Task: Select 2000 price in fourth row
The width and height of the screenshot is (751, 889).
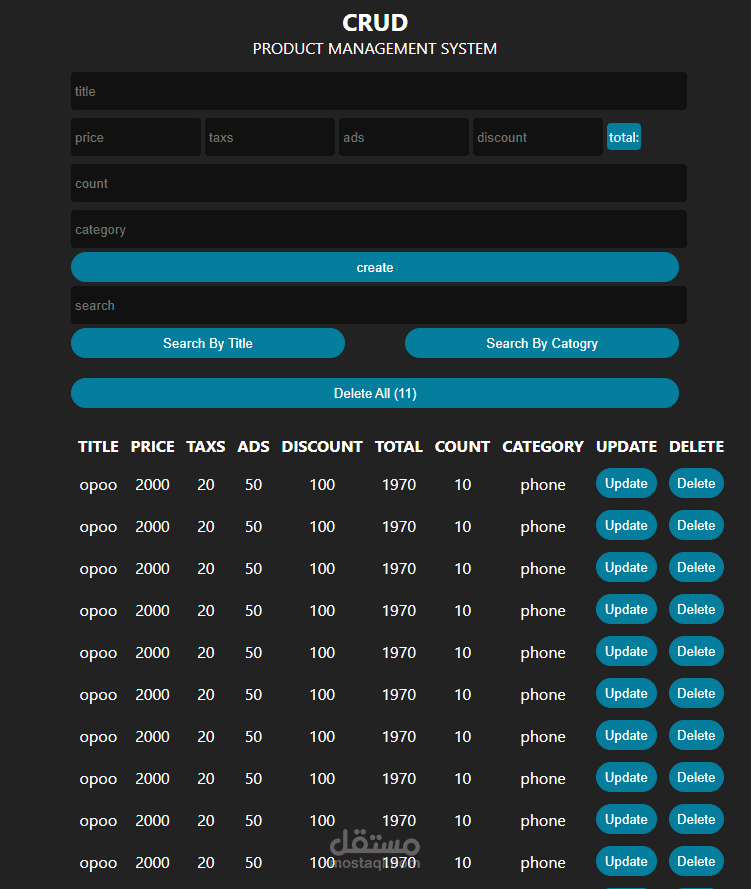Action: 152,610
